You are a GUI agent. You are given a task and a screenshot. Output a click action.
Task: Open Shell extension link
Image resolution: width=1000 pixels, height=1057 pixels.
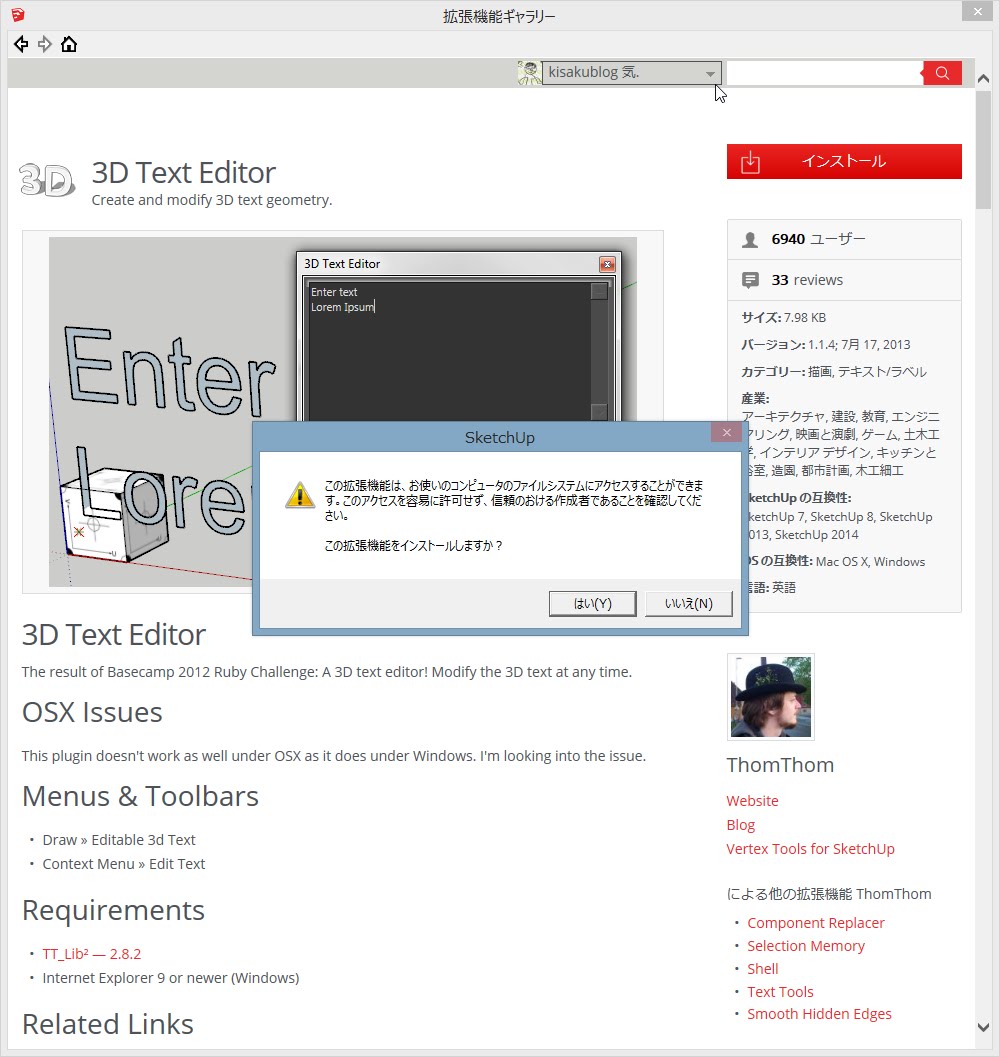(x=763, y=969)
